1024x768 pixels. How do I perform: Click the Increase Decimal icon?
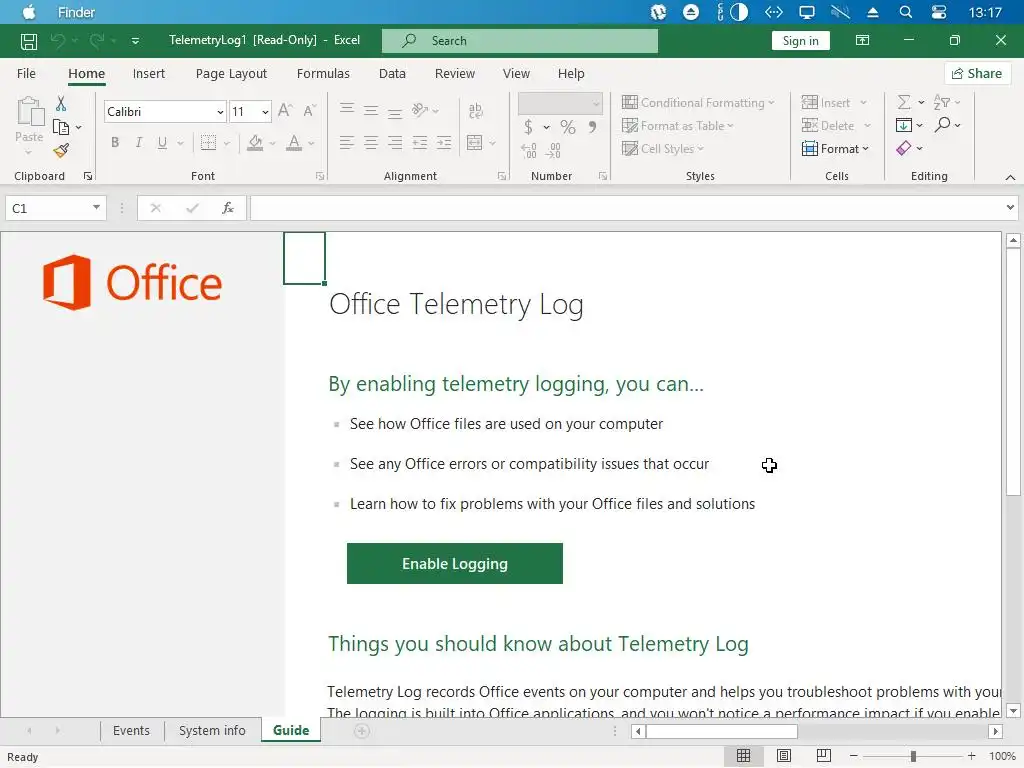click(x=529, y=151)
